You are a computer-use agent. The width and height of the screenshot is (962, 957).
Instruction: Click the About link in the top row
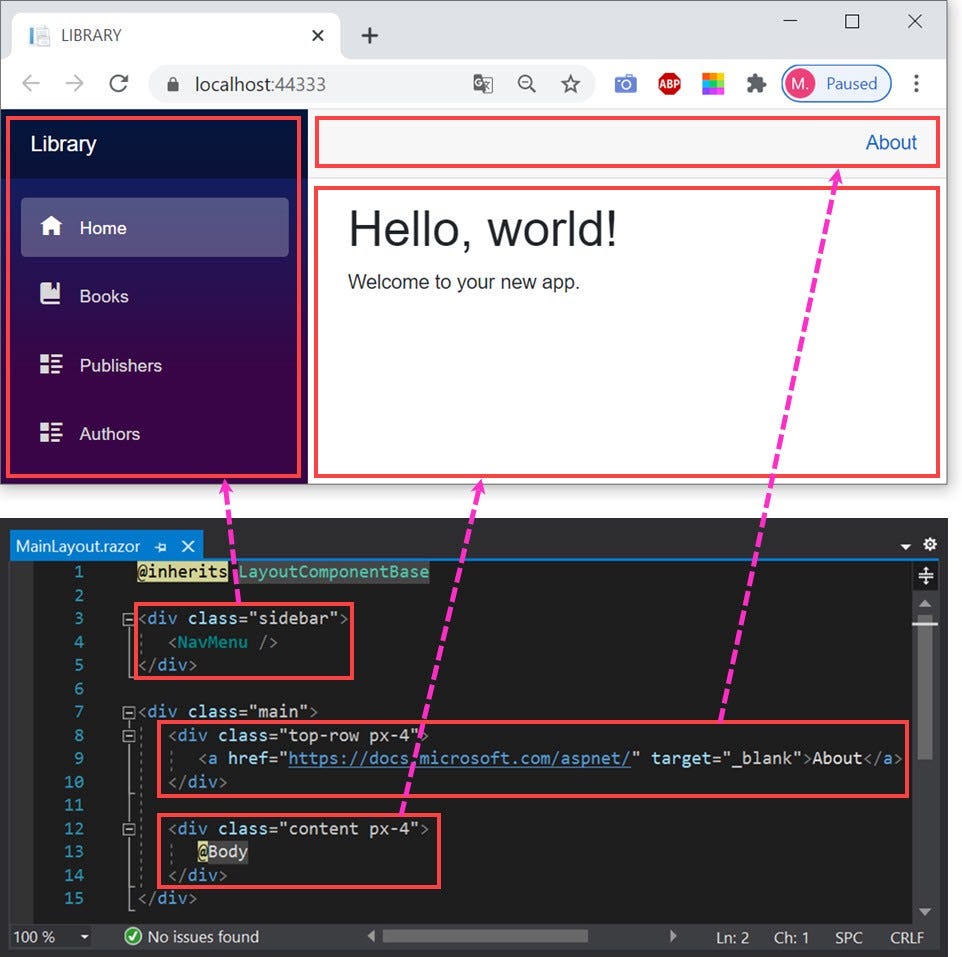click(x=891, y=142)
